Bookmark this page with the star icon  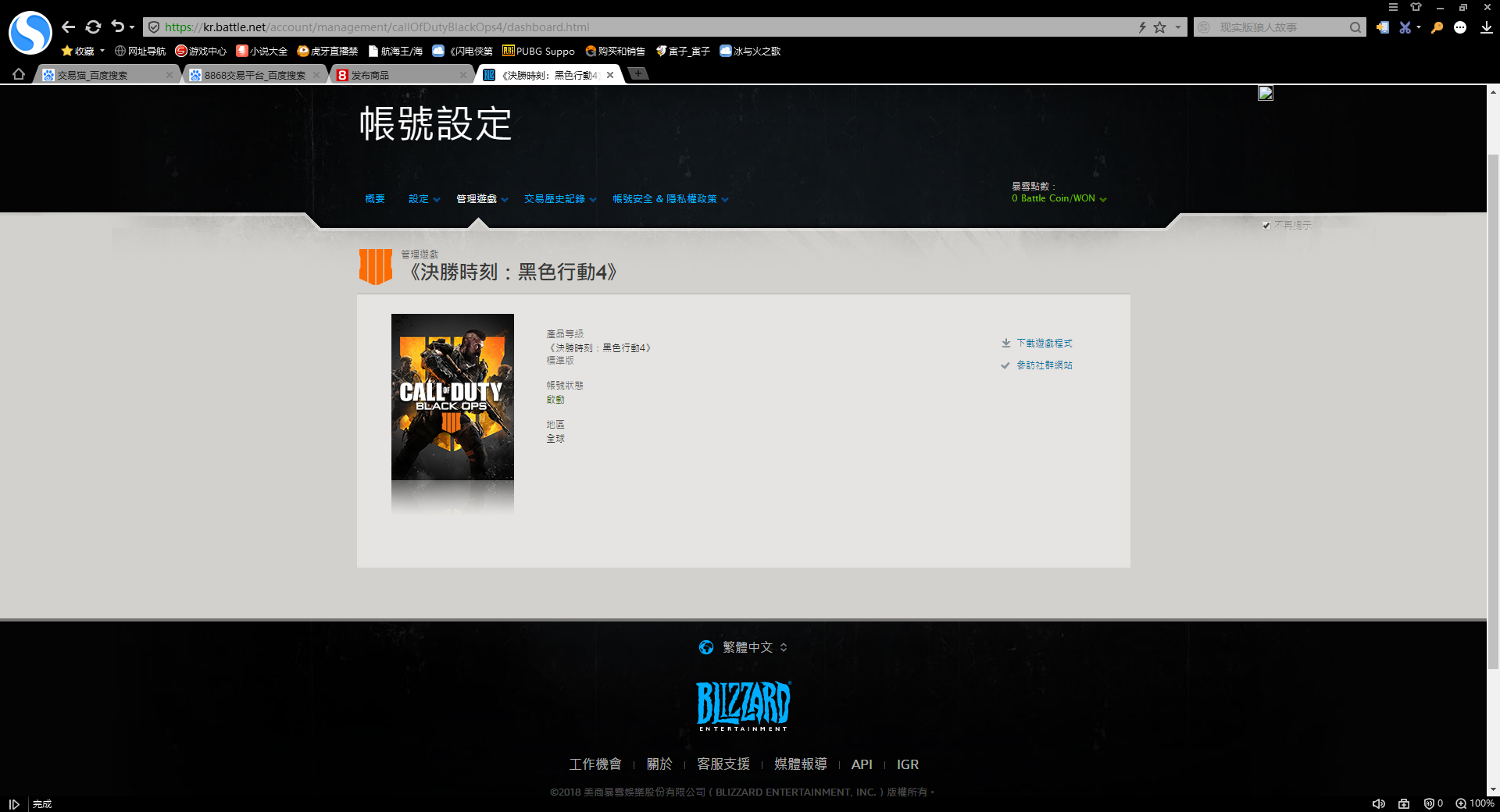pyautogui.click(x=1160, y=27)
